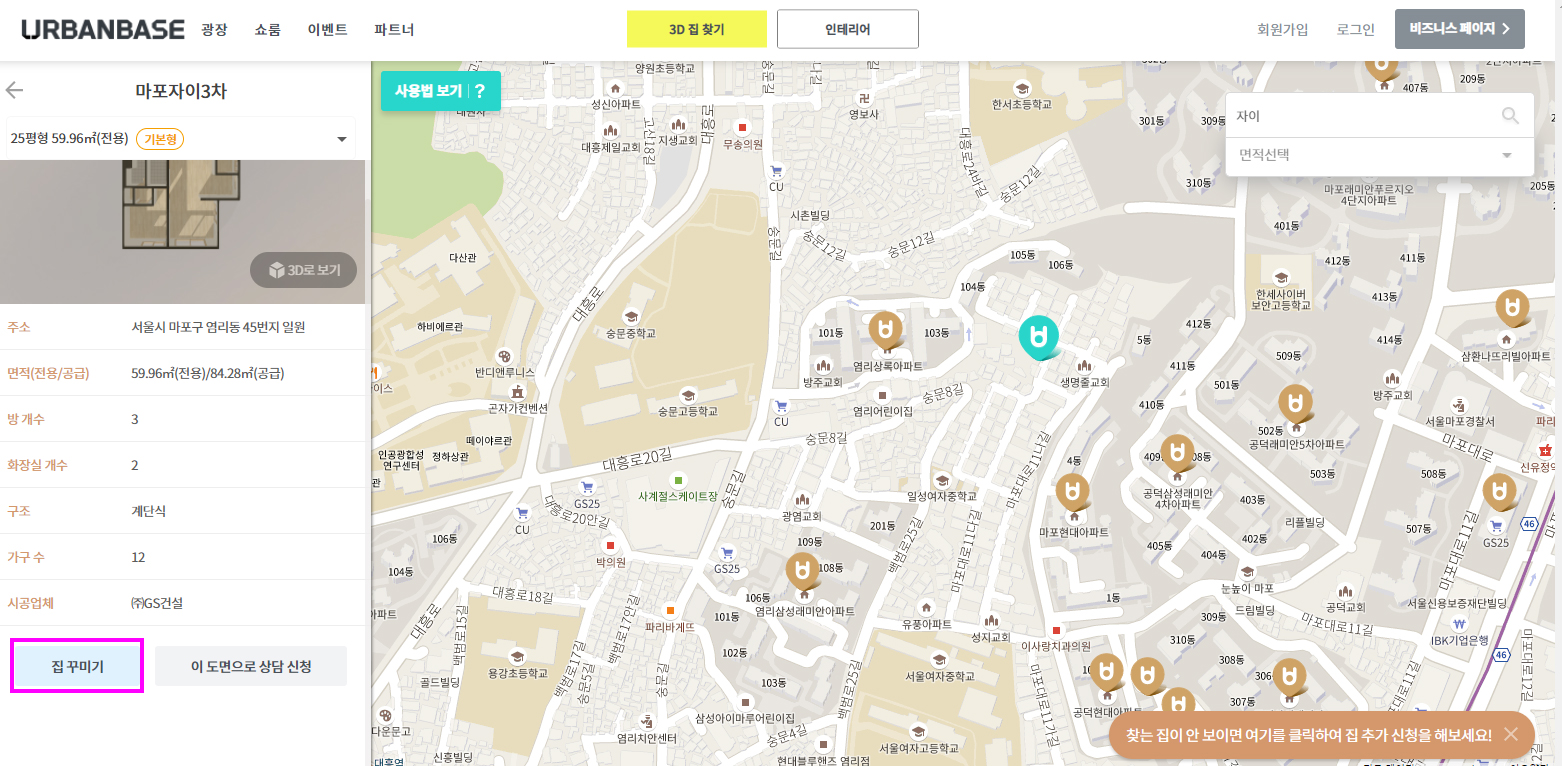Click the 이사랑치과의원 red icon
Screen dimensions: 1562x766
pyautogui.click(x=1056, y=630)
